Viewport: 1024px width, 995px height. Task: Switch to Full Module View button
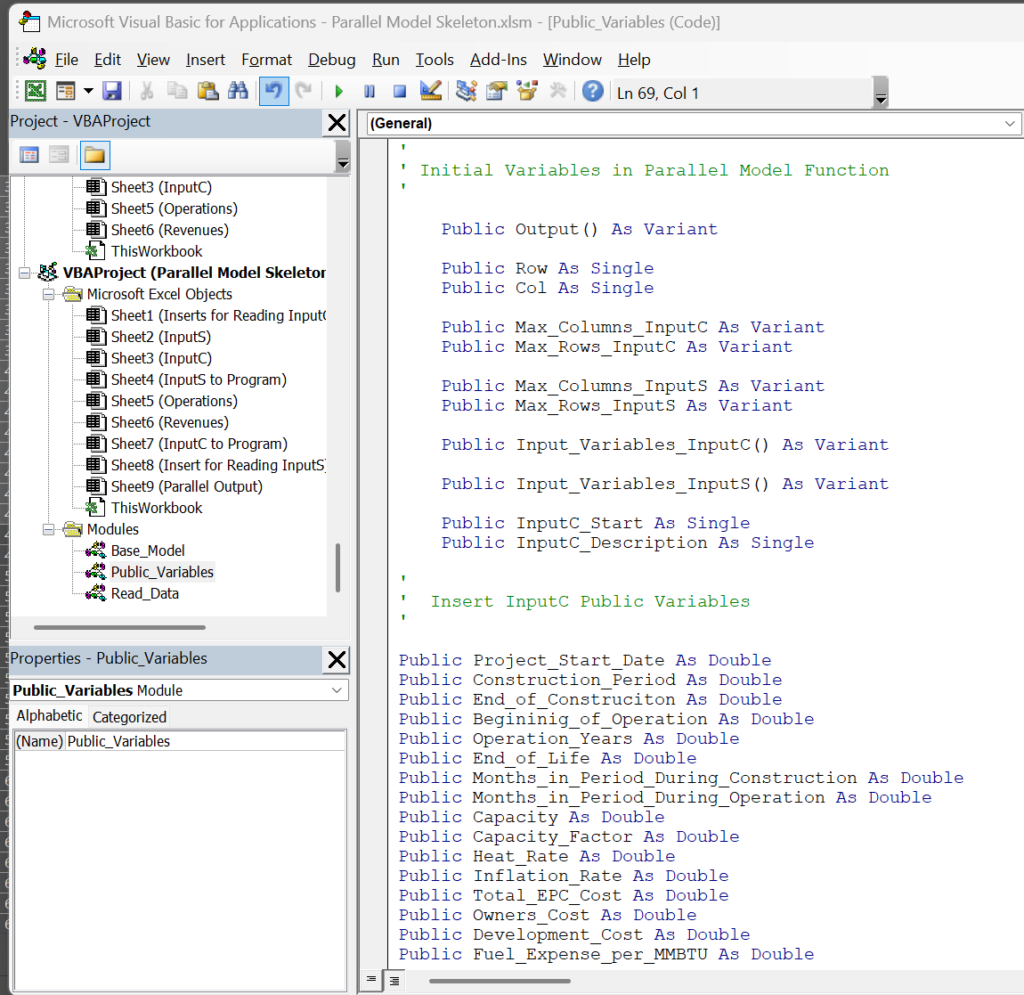(x=394, y=980)
